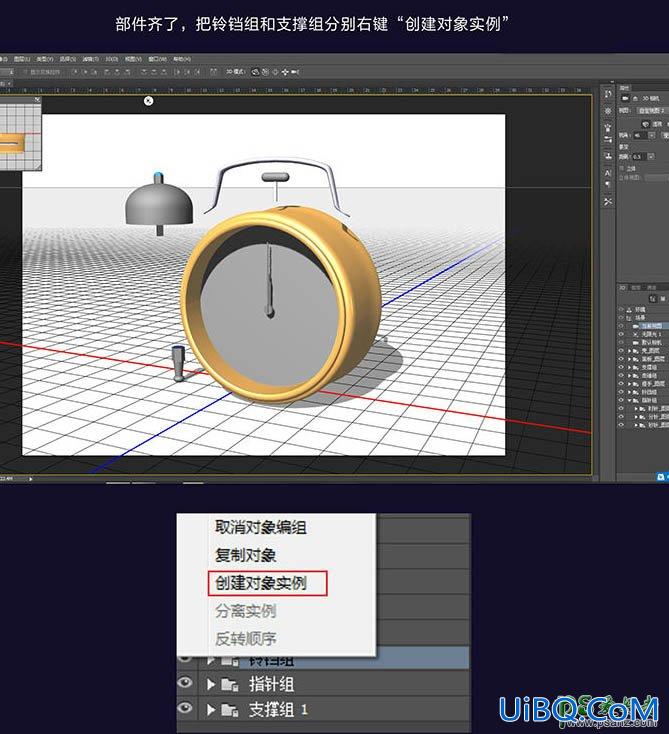Toggle the 显示变换控件 checkbox in options bar
Image resolution: width=669 pixels, height=734 pixels.
(26, 72)
